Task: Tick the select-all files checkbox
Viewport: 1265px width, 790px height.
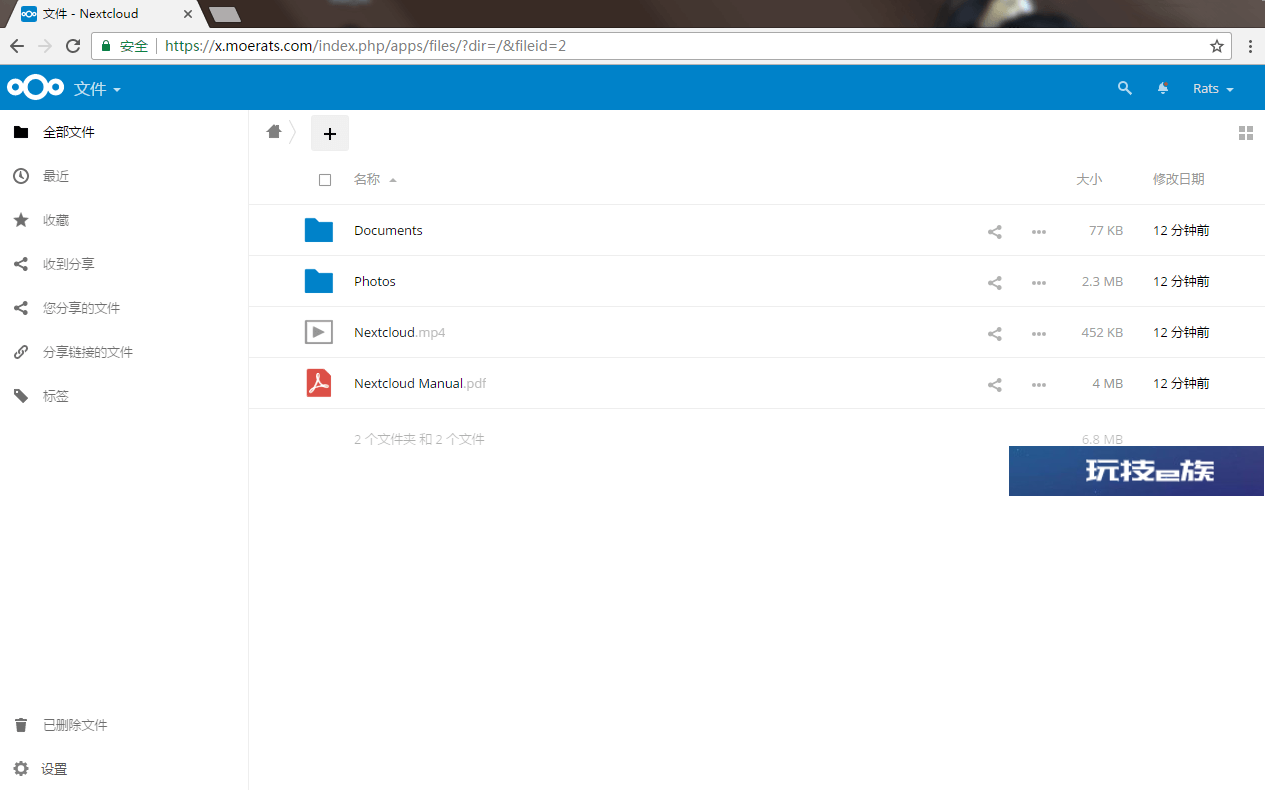Action: pyautogui.click(x=325, y=180)
